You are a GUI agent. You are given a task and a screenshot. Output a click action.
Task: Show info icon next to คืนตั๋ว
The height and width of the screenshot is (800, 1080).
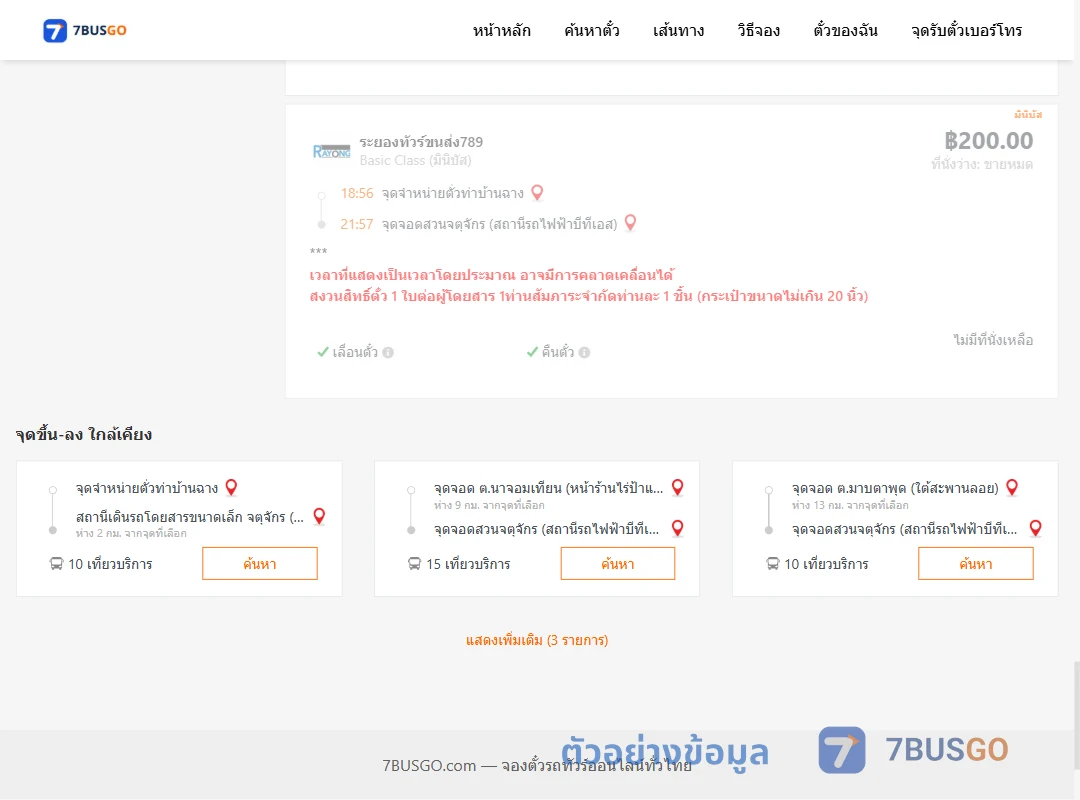point(585,352)
